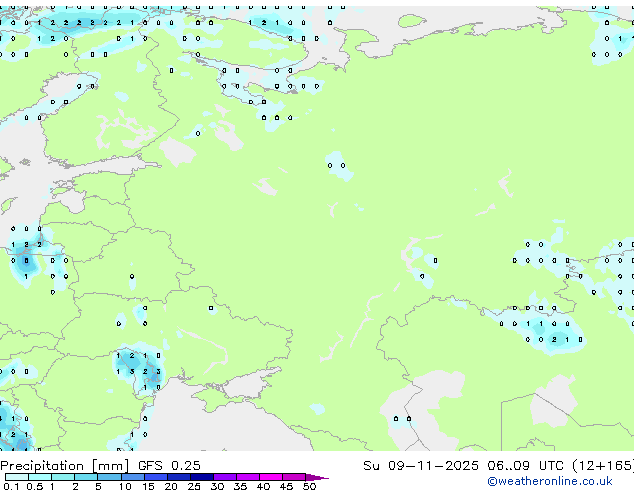Click the '(12+165)' forecast run label
The width and height of the screenshot is (634, 490).
(x=603, y=466)
